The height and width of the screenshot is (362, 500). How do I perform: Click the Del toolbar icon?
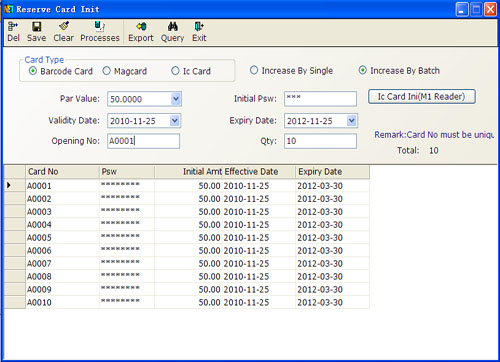tap(13, 26)
